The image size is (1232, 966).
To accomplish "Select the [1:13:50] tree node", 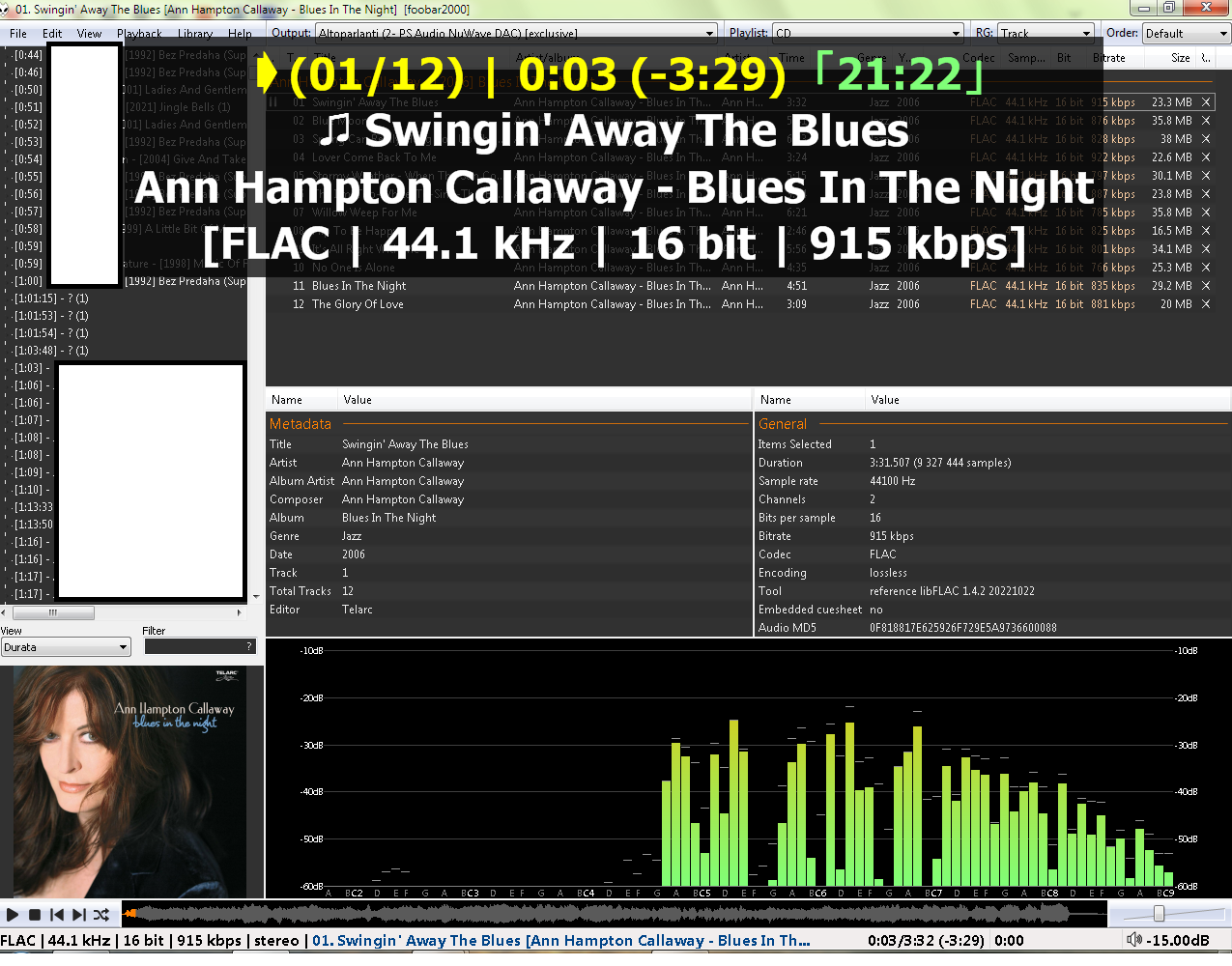I will (x=34, y=525).
